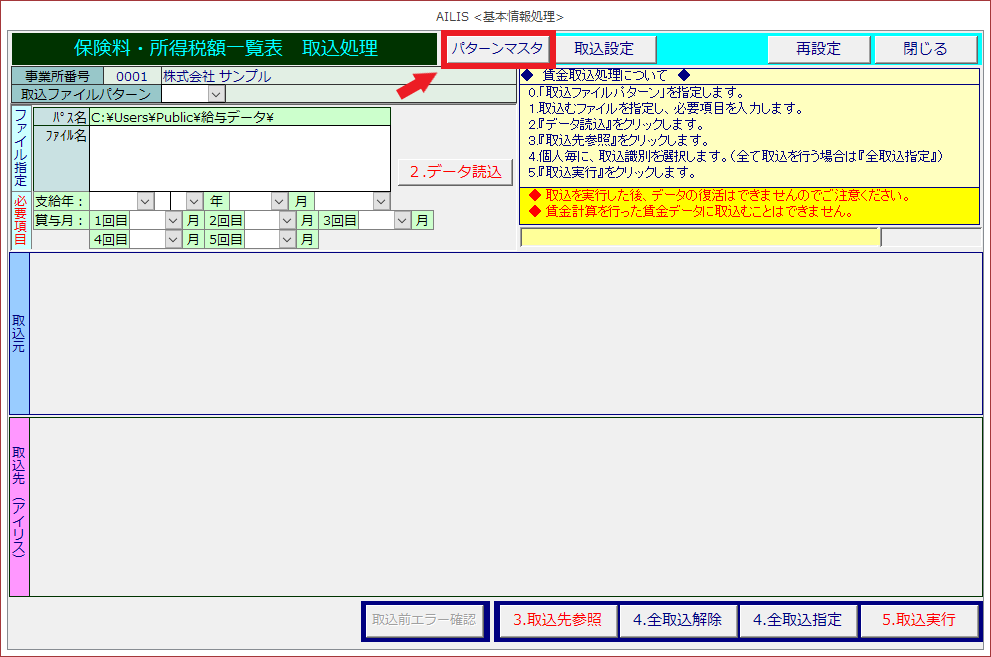The height and width of the screenshot is (657, 991).
Task: Open the 賞与月 1回目 month dropdown
Action: pos(173,220)
